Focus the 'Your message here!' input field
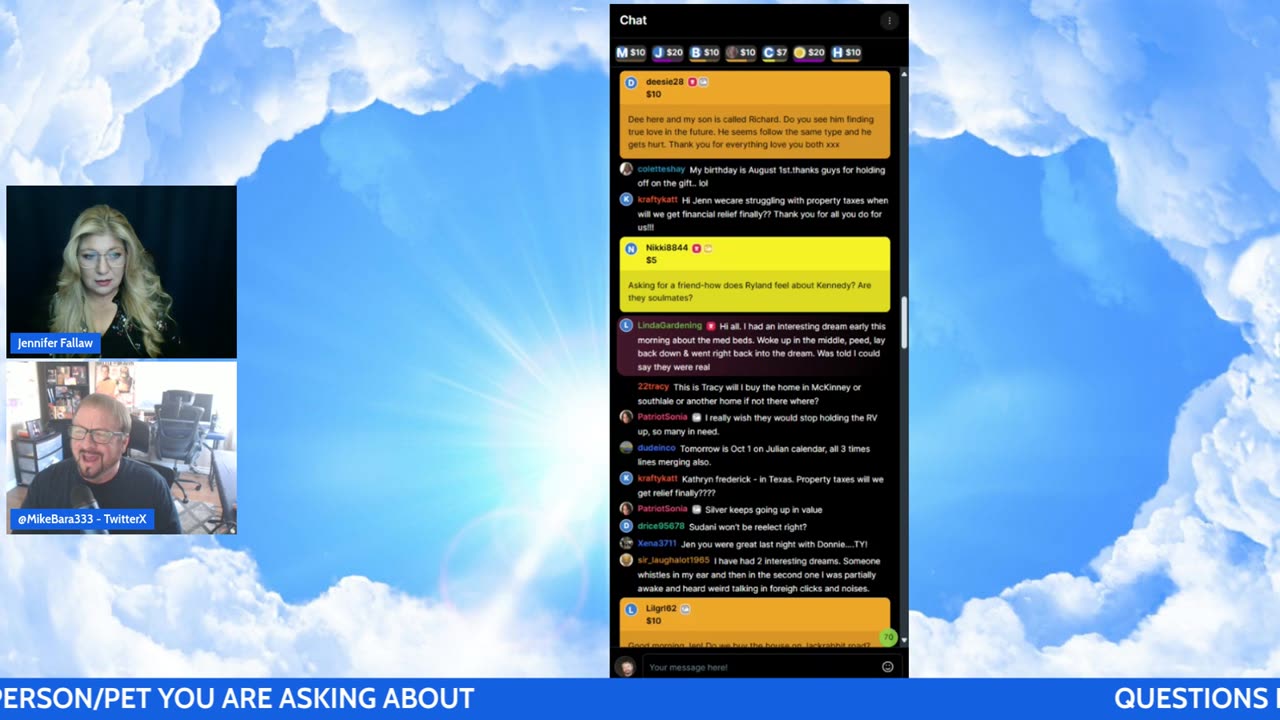Image resolution: width=1280 pixels, height=720 pixels. (760, 667)
